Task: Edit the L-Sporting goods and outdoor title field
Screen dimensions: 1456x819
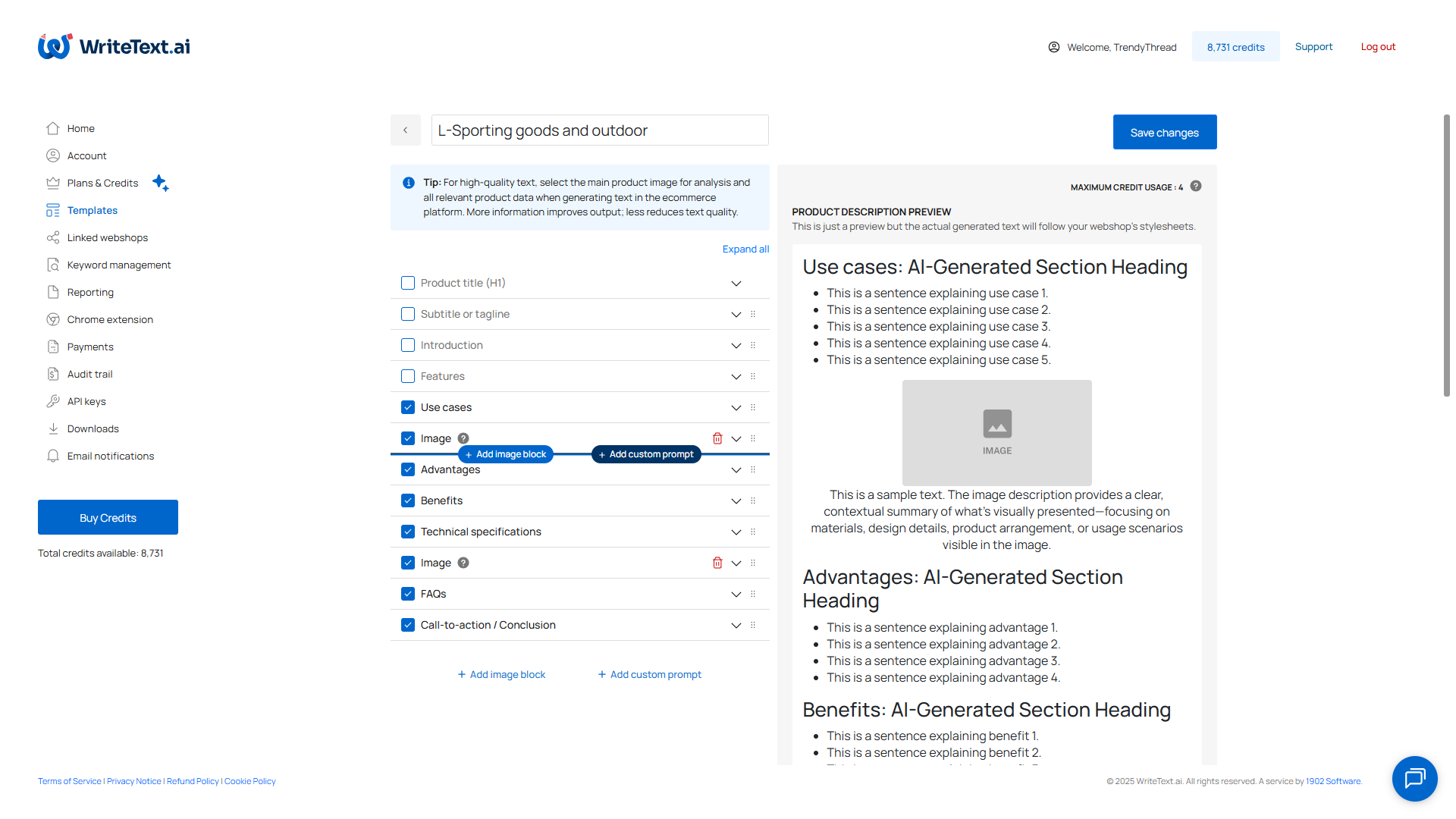Action: pos(599,130)
